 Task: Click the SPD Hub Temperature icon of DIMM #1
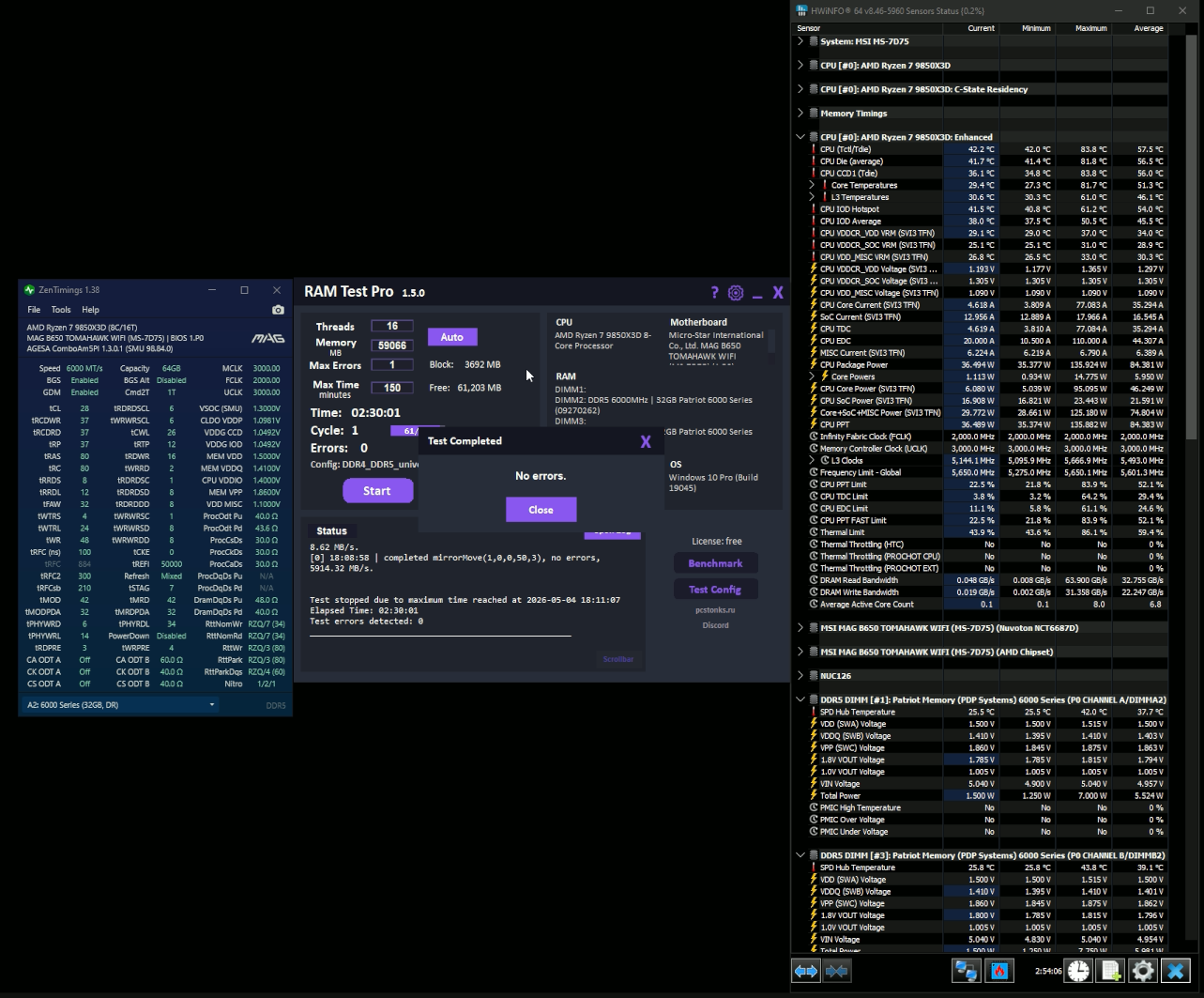click(814, 713)
